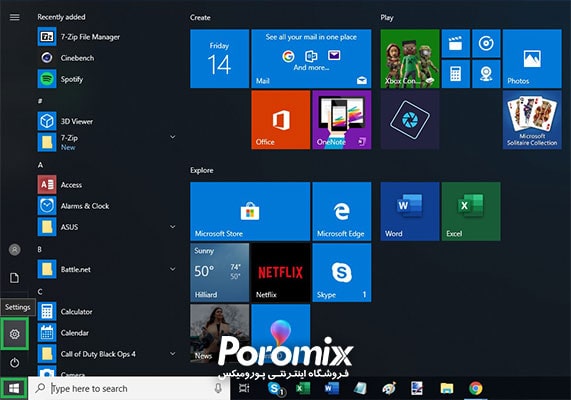Click the 'C' letter group header
This screenshot has width=571, height=400.
tap(40, 292)
